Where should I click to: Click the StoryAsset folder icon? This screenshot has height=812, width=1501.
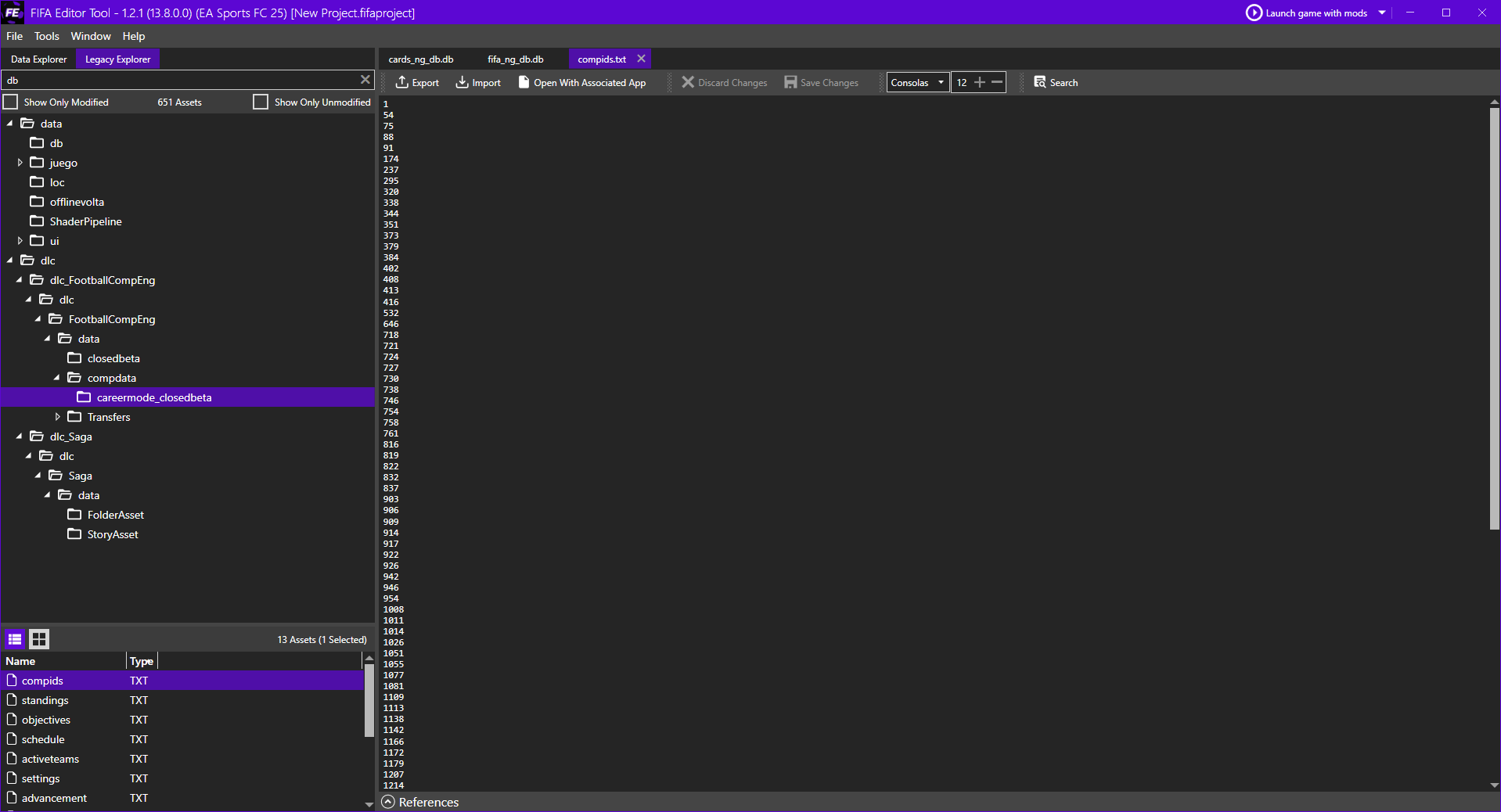click(74, 534)
